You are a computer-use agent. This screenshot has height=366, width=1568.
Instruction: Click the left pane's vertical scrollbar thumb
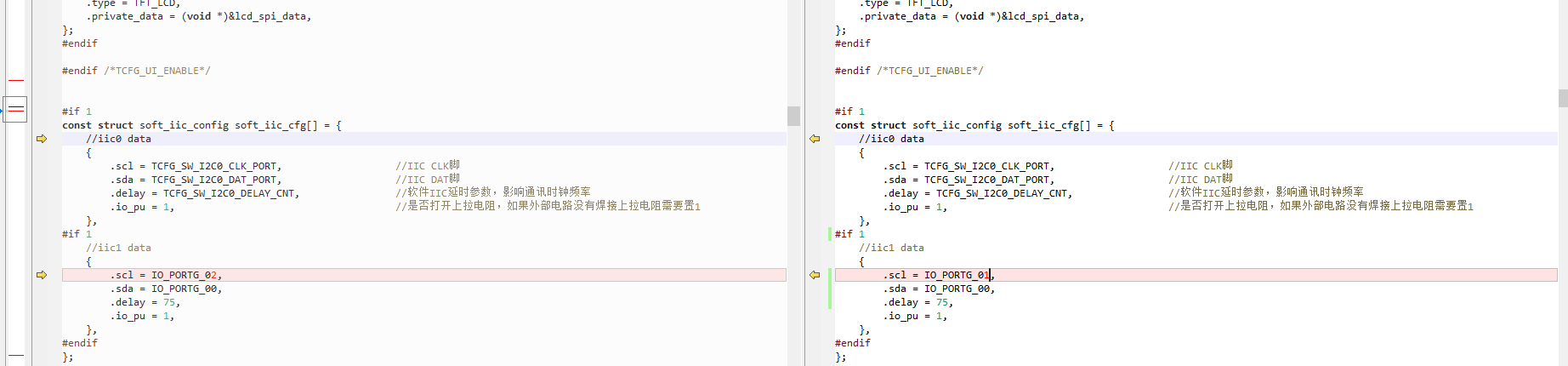(x=793, y=116)
